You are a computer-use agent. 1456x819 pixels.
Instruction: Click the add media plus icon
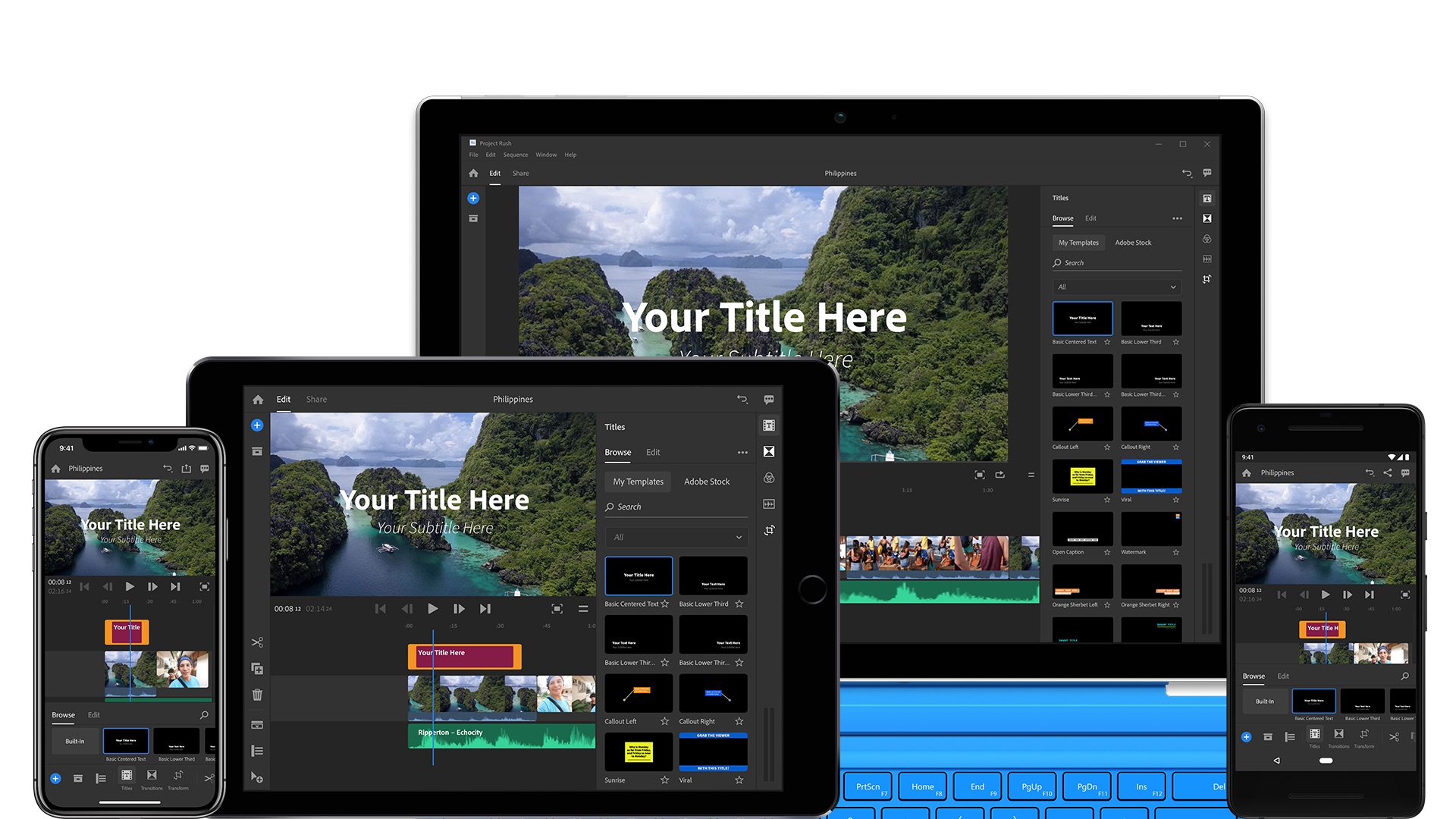[473, 197]
